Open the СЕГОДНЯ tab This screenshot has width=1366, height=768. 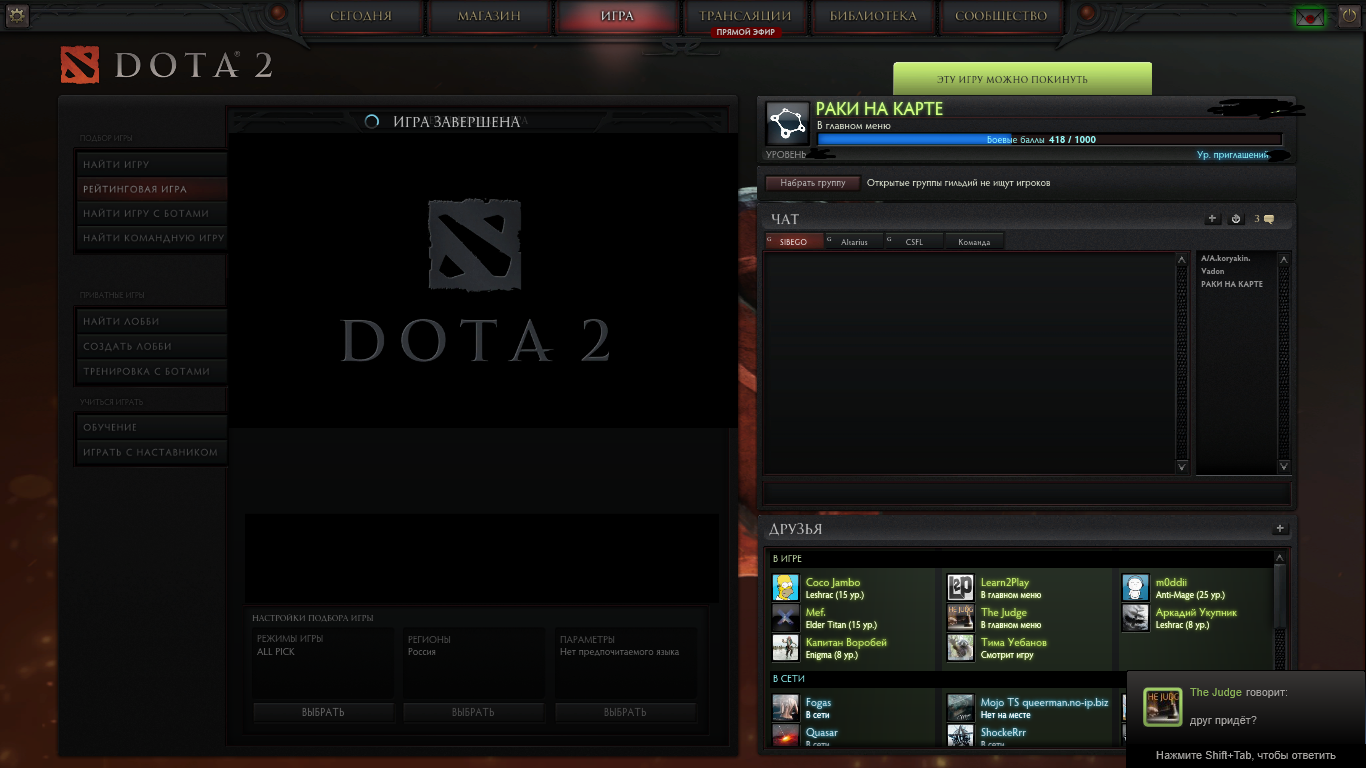(361, 16)
